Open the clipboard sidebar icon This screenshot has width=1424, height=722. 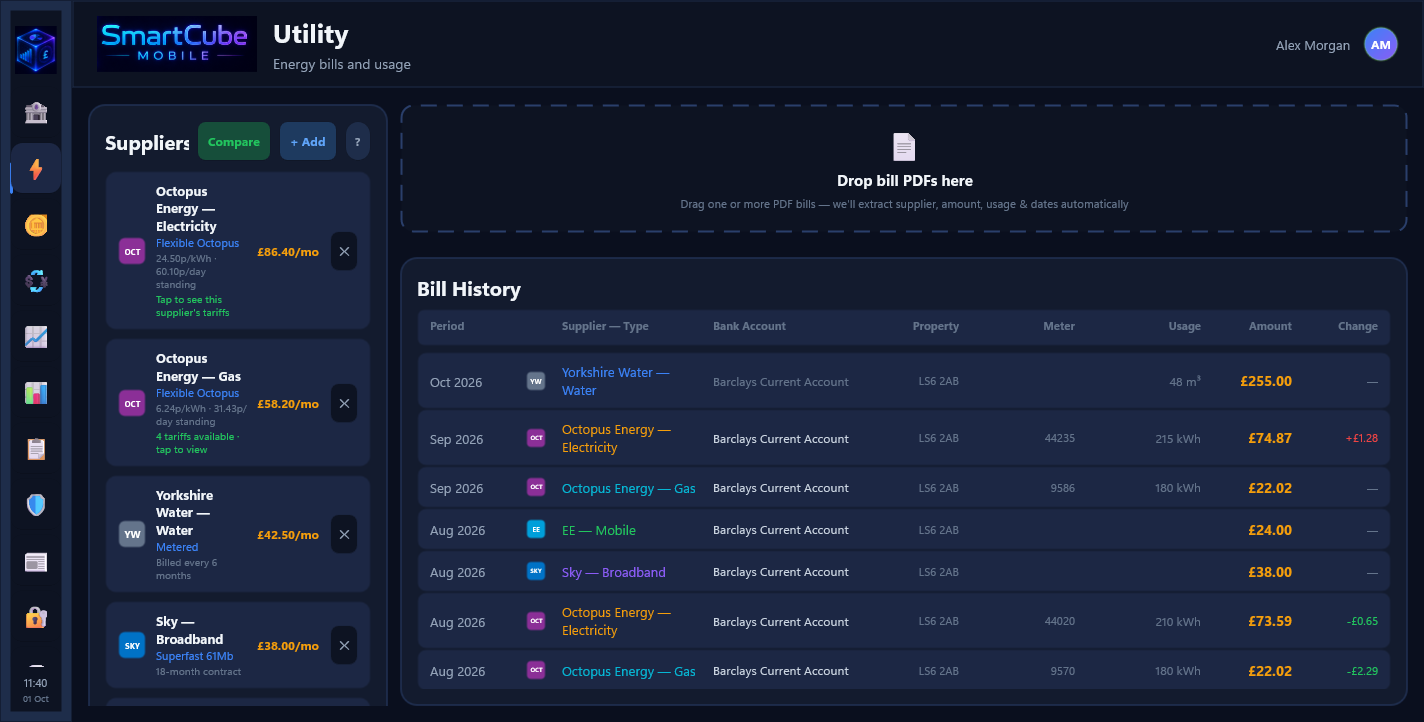[36, 449]
